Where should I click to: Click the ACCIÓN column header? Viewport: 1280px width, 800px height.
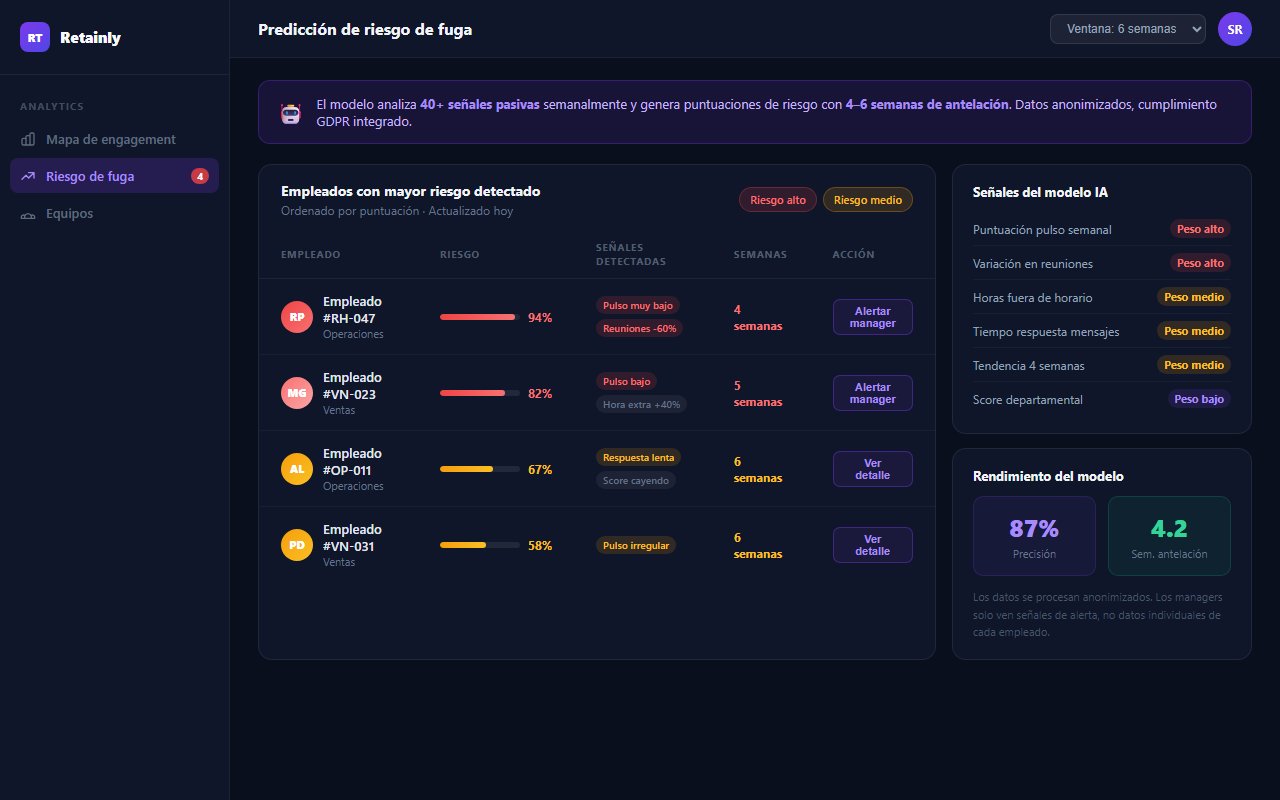click(853, 254)
